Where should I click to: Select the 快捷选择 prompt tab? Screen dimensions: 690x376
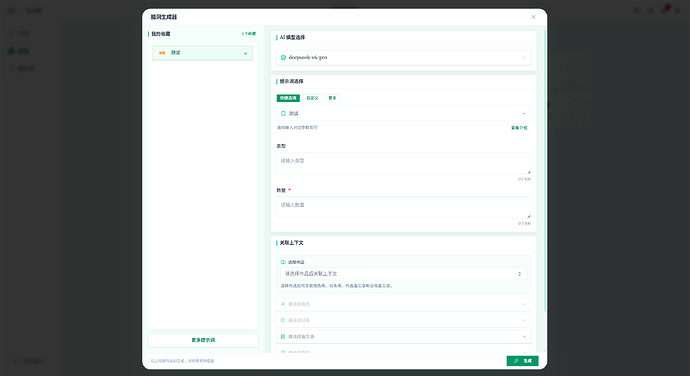[288, 98]
